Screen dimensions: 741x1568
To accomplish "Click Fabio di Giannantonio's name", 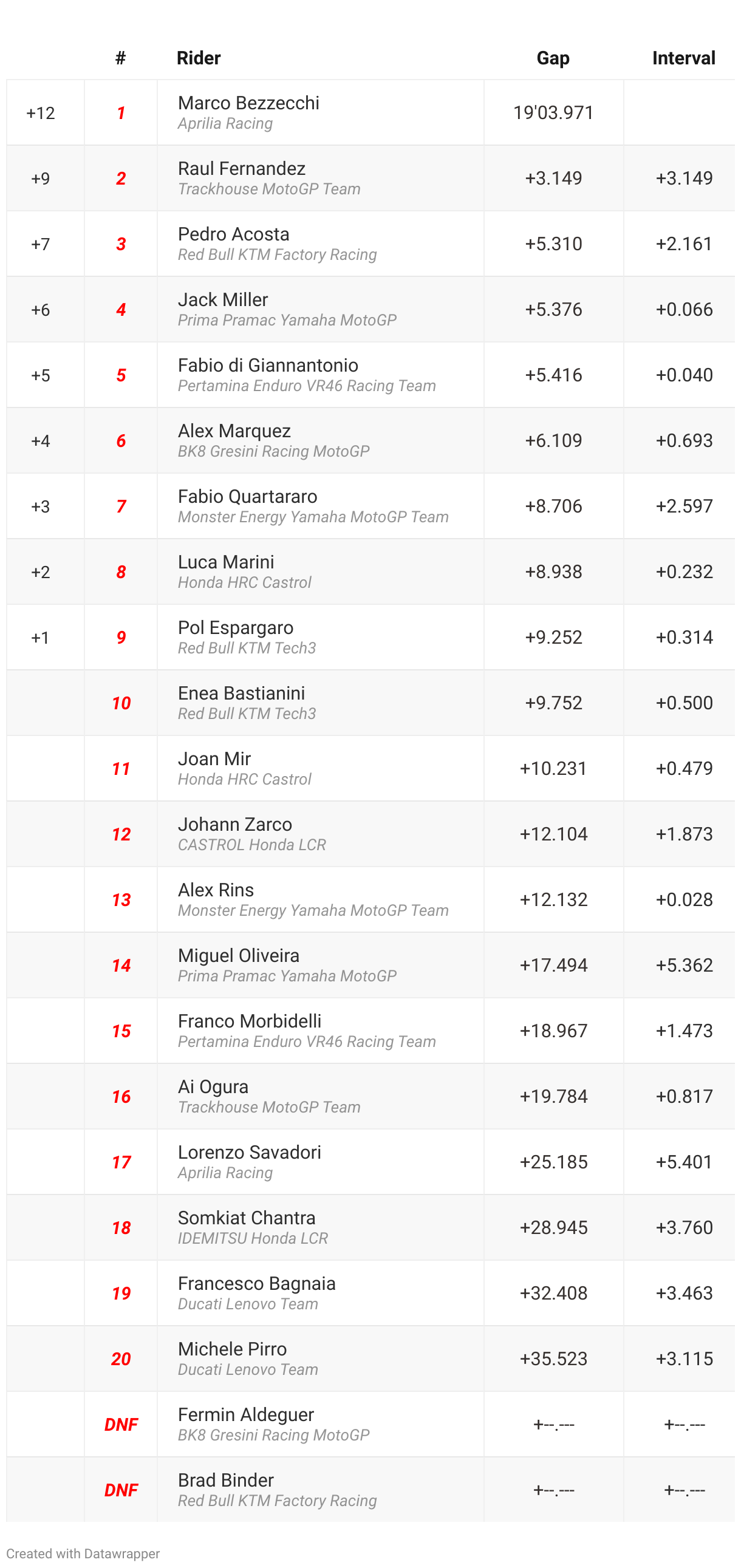I will 268,365.
